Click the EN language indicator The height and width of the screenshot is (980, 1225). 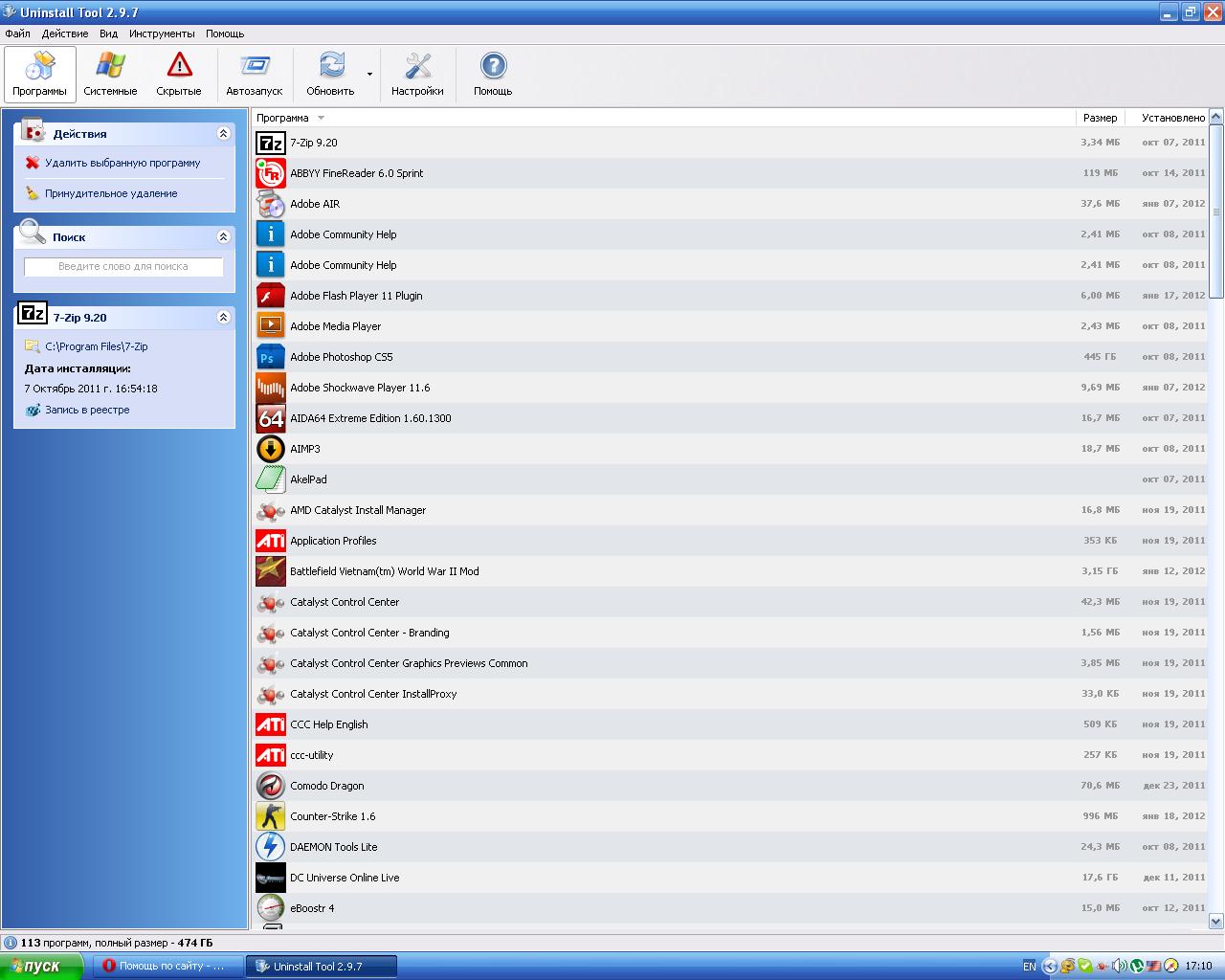1029,967
